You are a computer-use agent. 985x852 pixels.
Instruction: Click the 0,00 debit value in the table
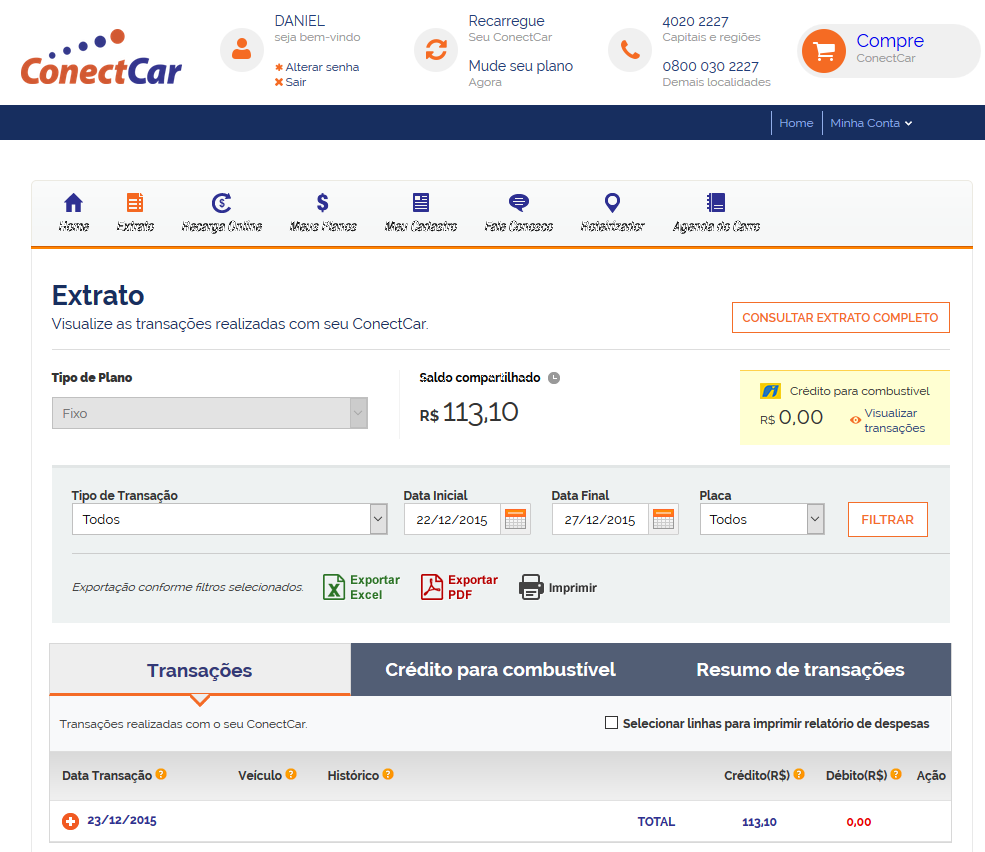(859, 822)
